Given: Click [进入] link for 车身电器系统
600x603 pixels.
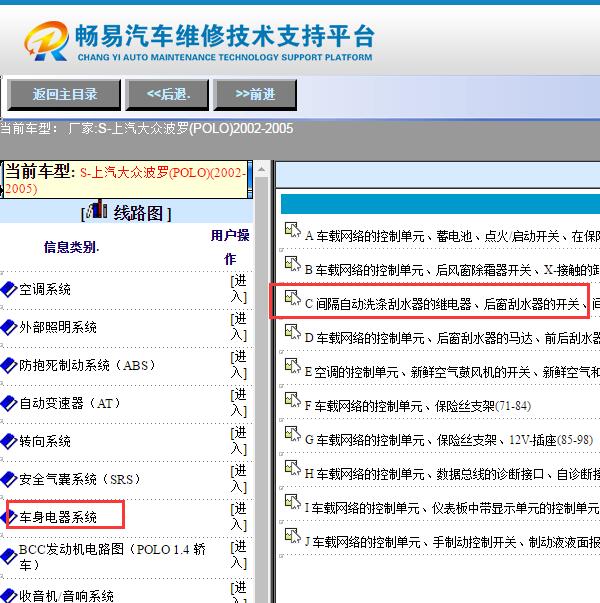Looking at the screenshot, I should [239, 517].
